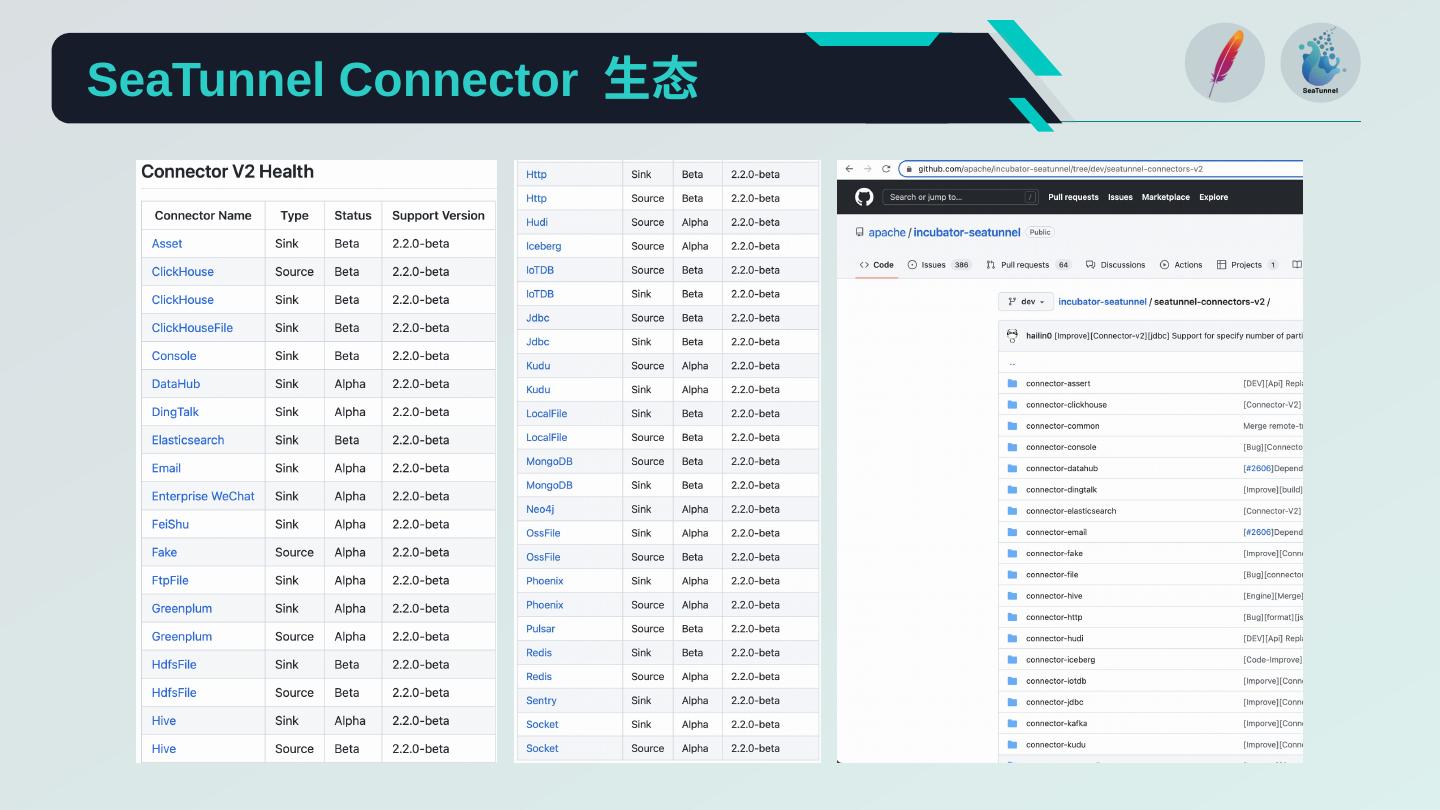This screenshot has height=810, width=1440.
Task: Open the DataHub connector link
Action: coord(176,383)
